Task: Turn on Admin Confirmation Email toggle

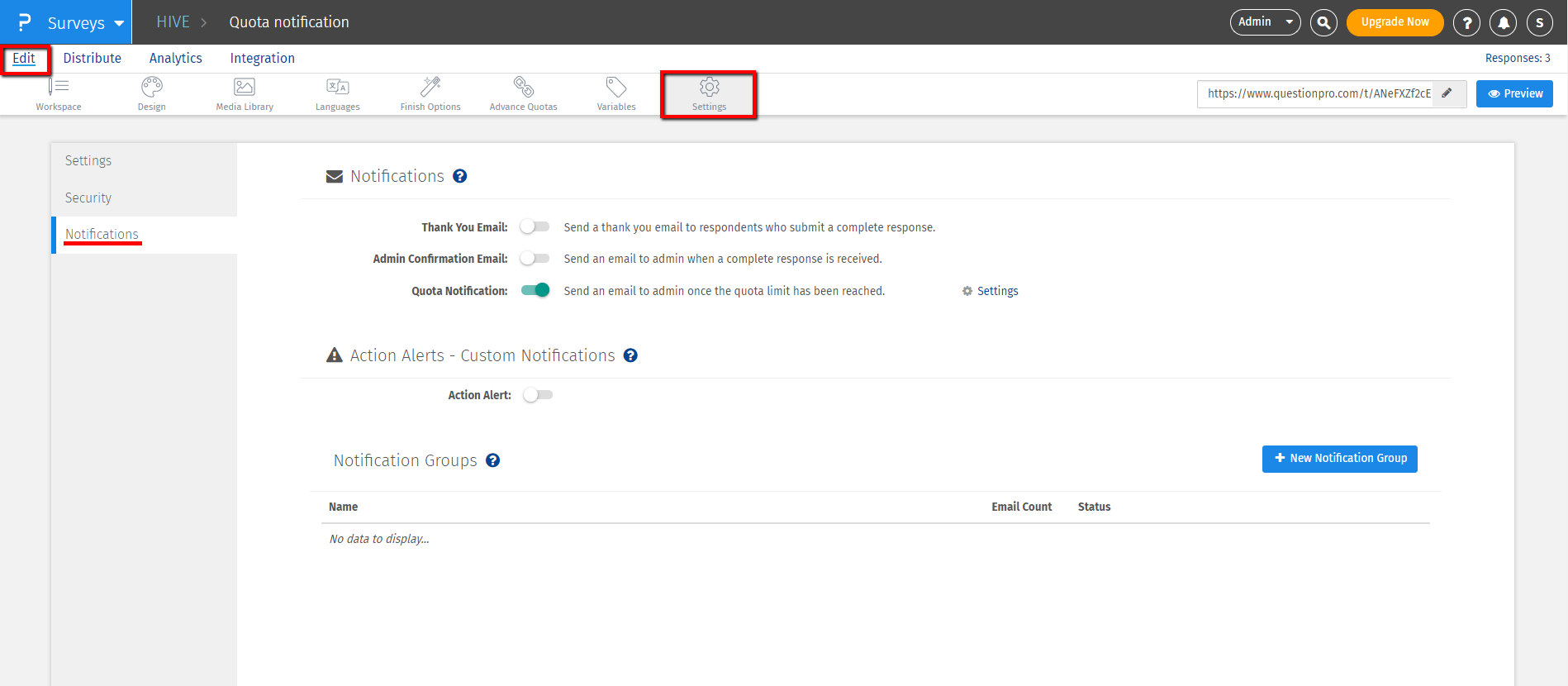Action: click(535, 259)
